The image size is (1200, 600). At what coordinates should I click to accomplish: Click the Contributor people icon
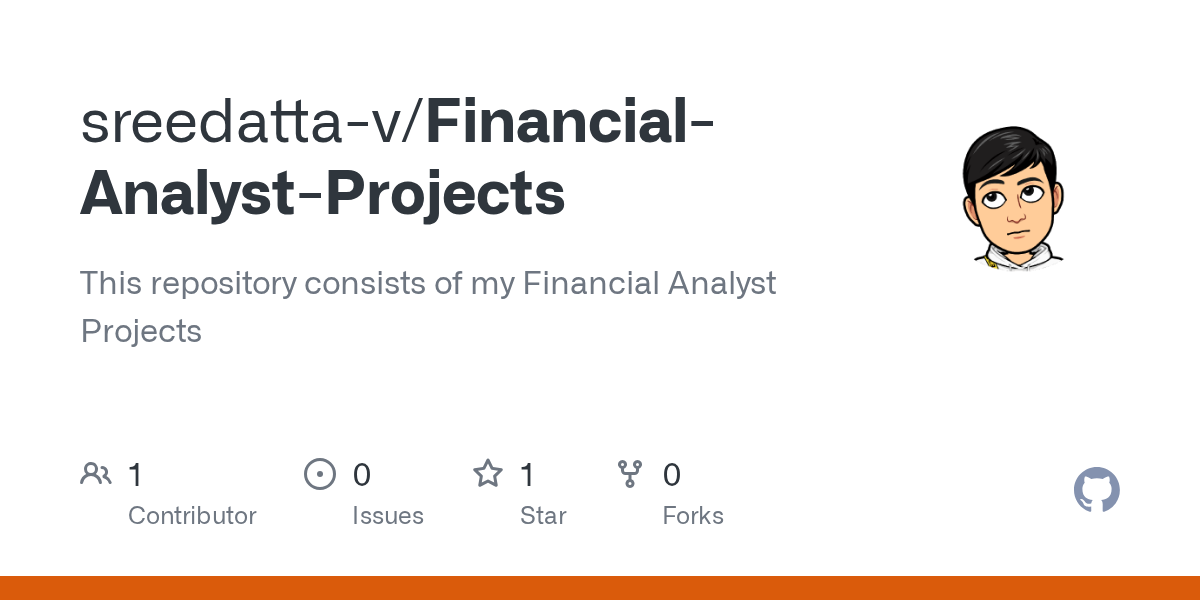pos(96,474)
